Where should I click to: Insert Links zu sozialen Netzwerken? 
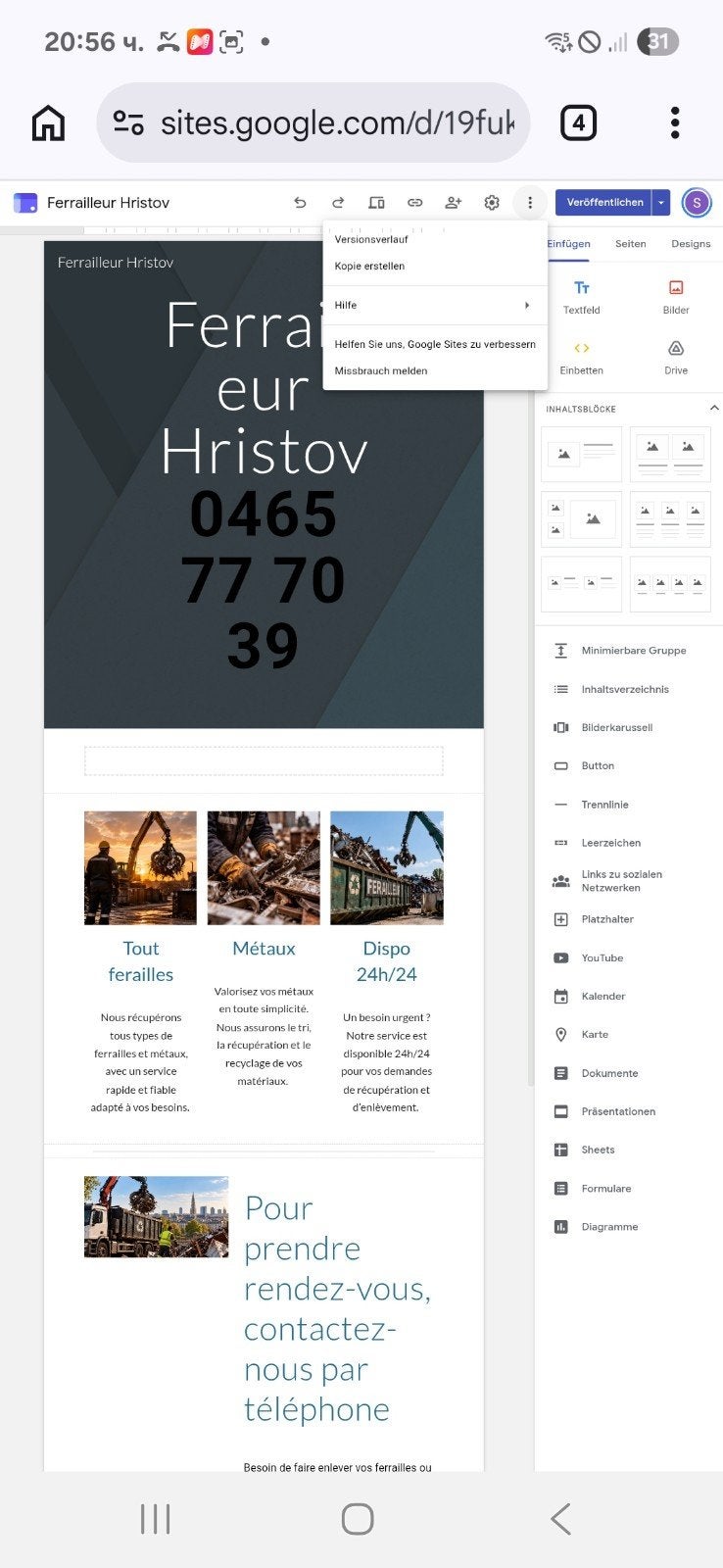(x=629, y=881)
